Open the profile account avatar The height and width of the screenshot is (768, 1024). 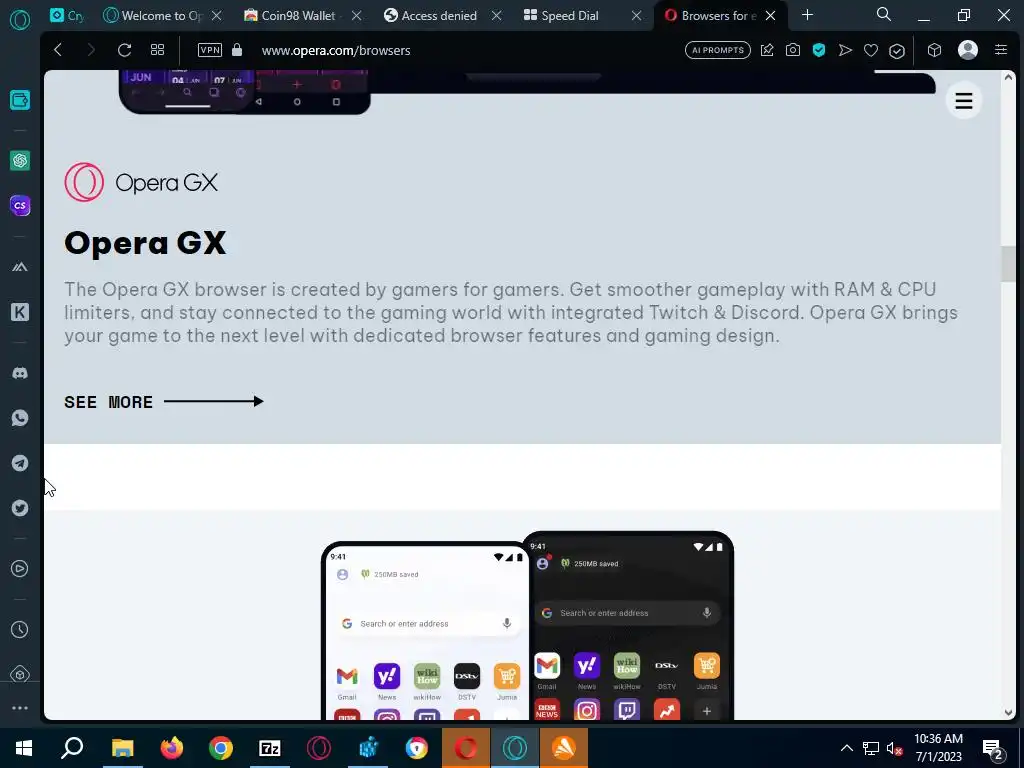968,50
